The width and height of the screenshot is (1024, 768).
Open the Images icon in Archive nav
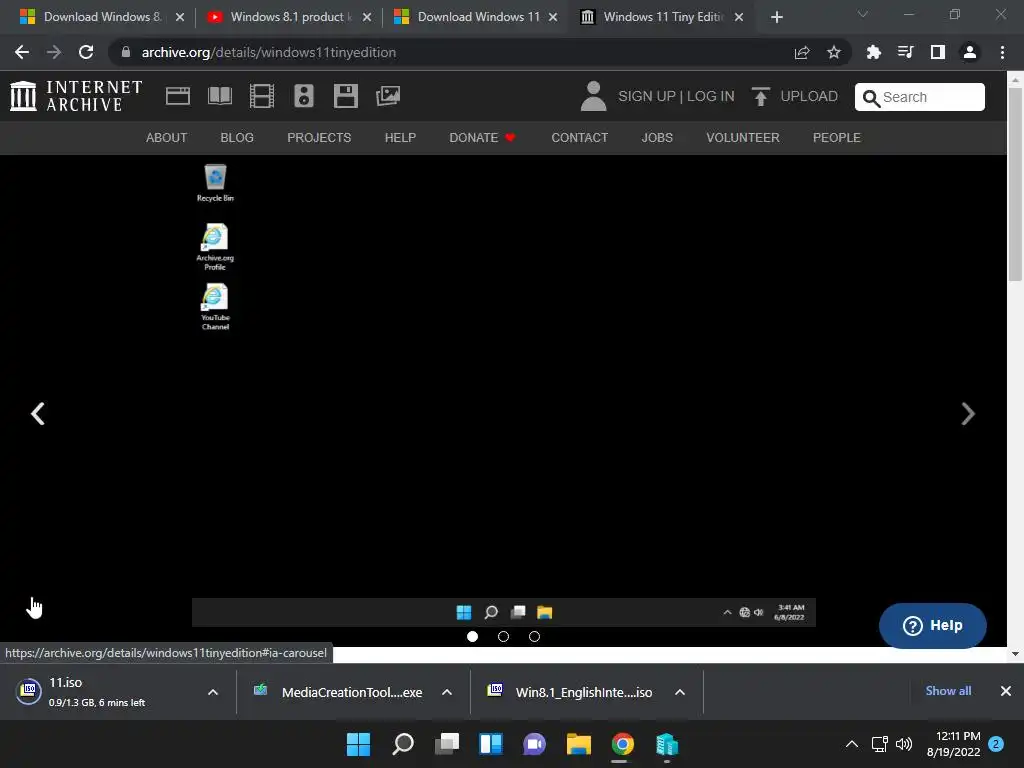[388, 96]
